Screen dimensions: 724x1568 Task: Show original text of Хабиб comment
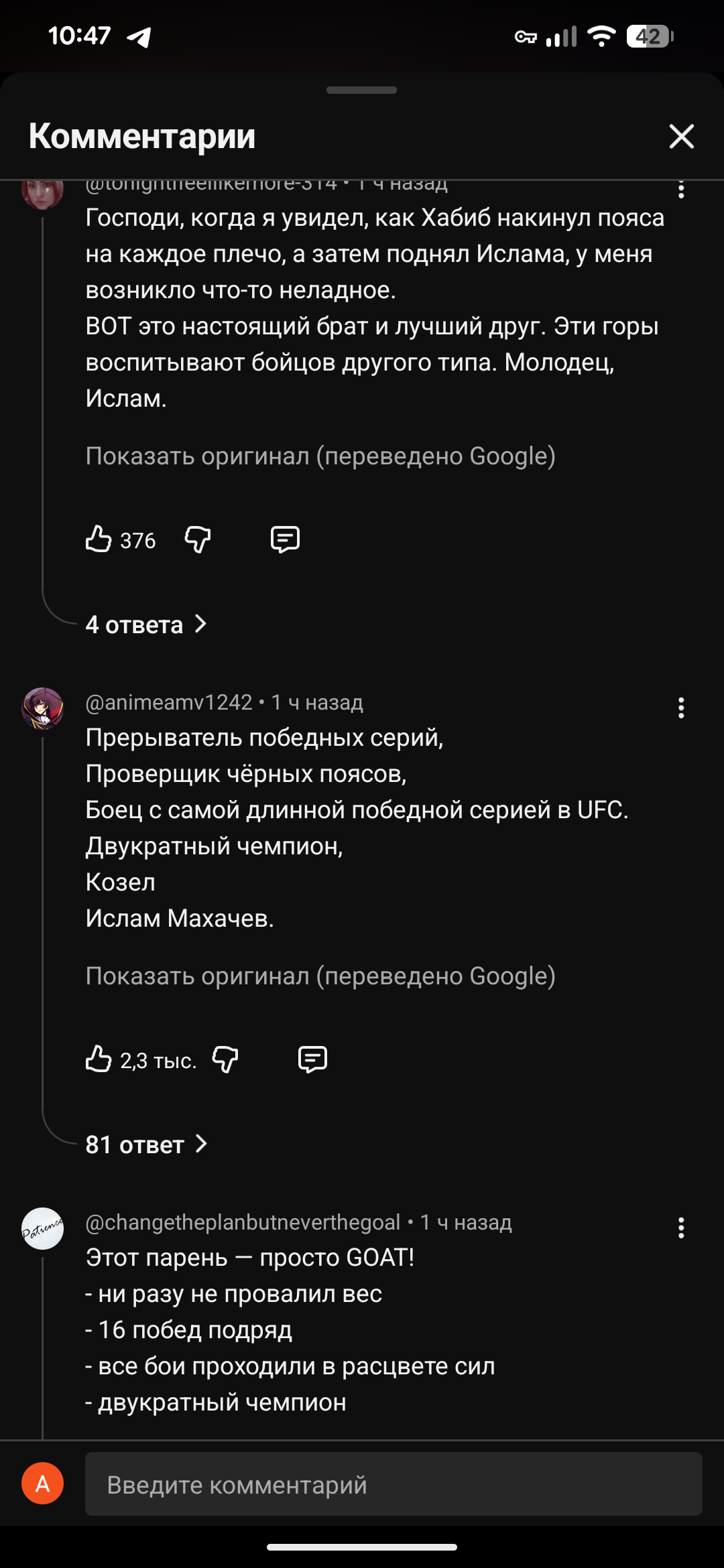point(320,456)
